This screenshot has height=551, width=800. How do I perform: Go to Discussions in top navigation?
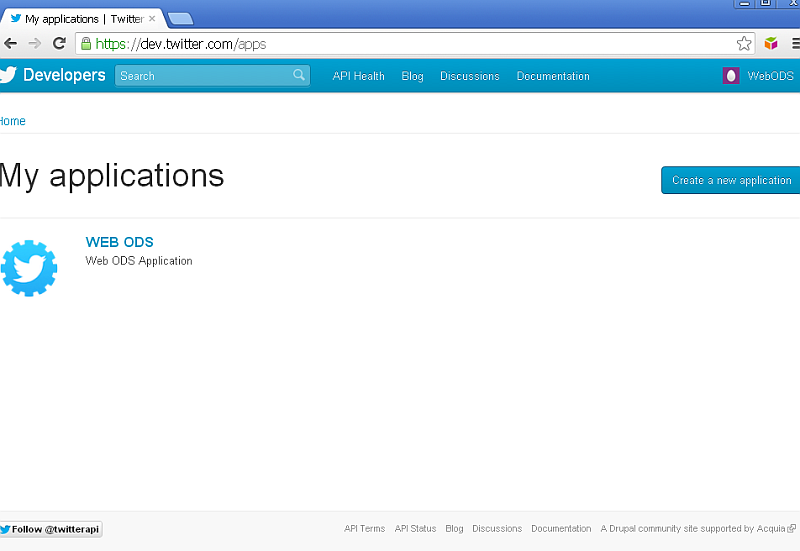(x=470, y=76)
